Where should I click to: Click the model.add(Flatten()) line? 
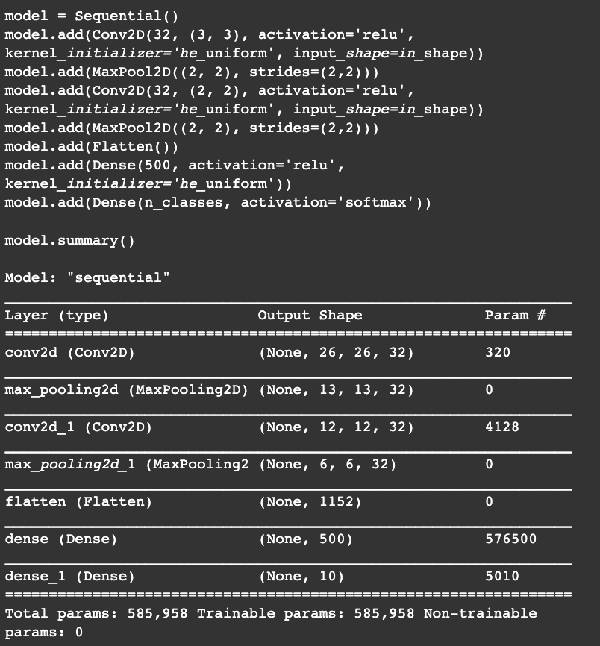pyautogui.click(x=91, y=147)
